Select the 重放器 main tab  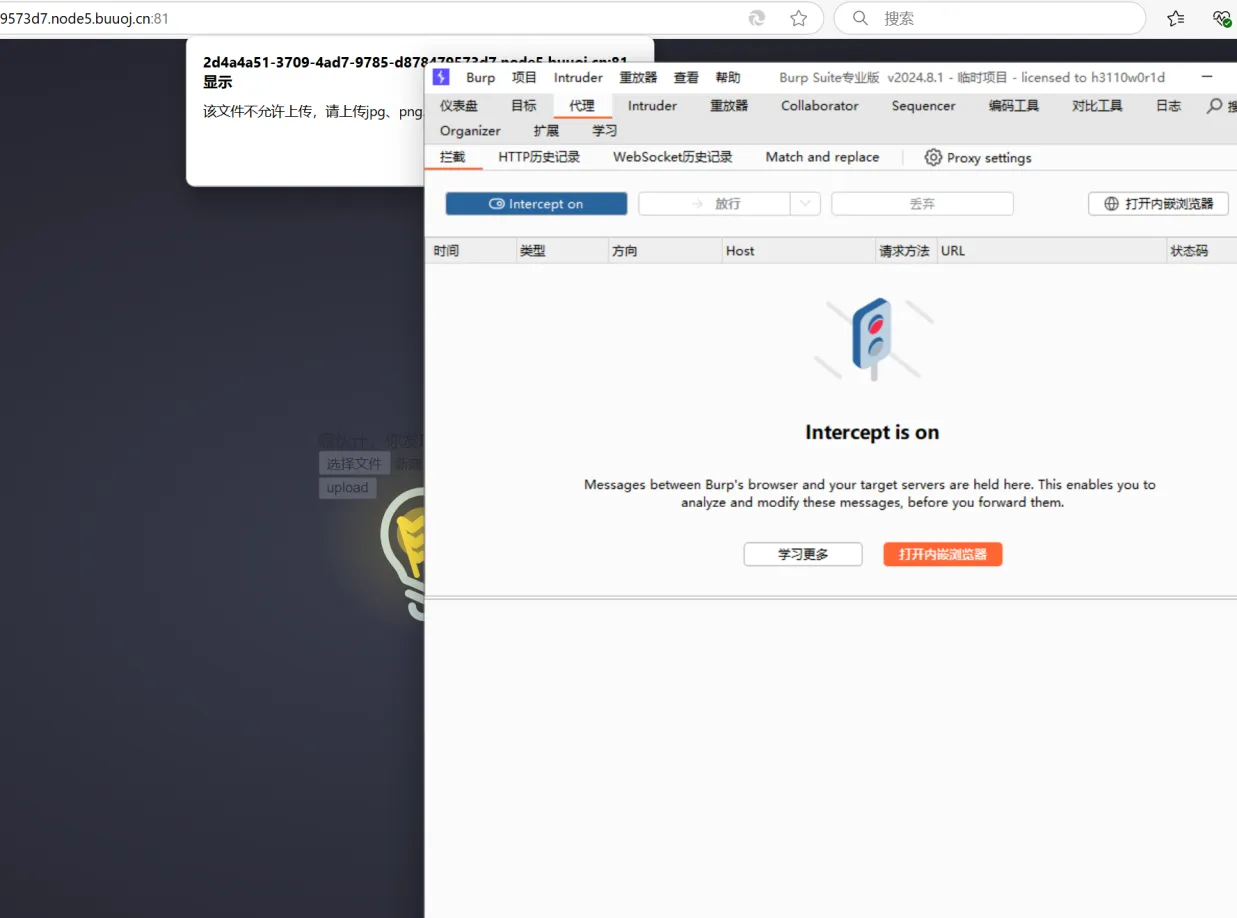tap(728, 106)
